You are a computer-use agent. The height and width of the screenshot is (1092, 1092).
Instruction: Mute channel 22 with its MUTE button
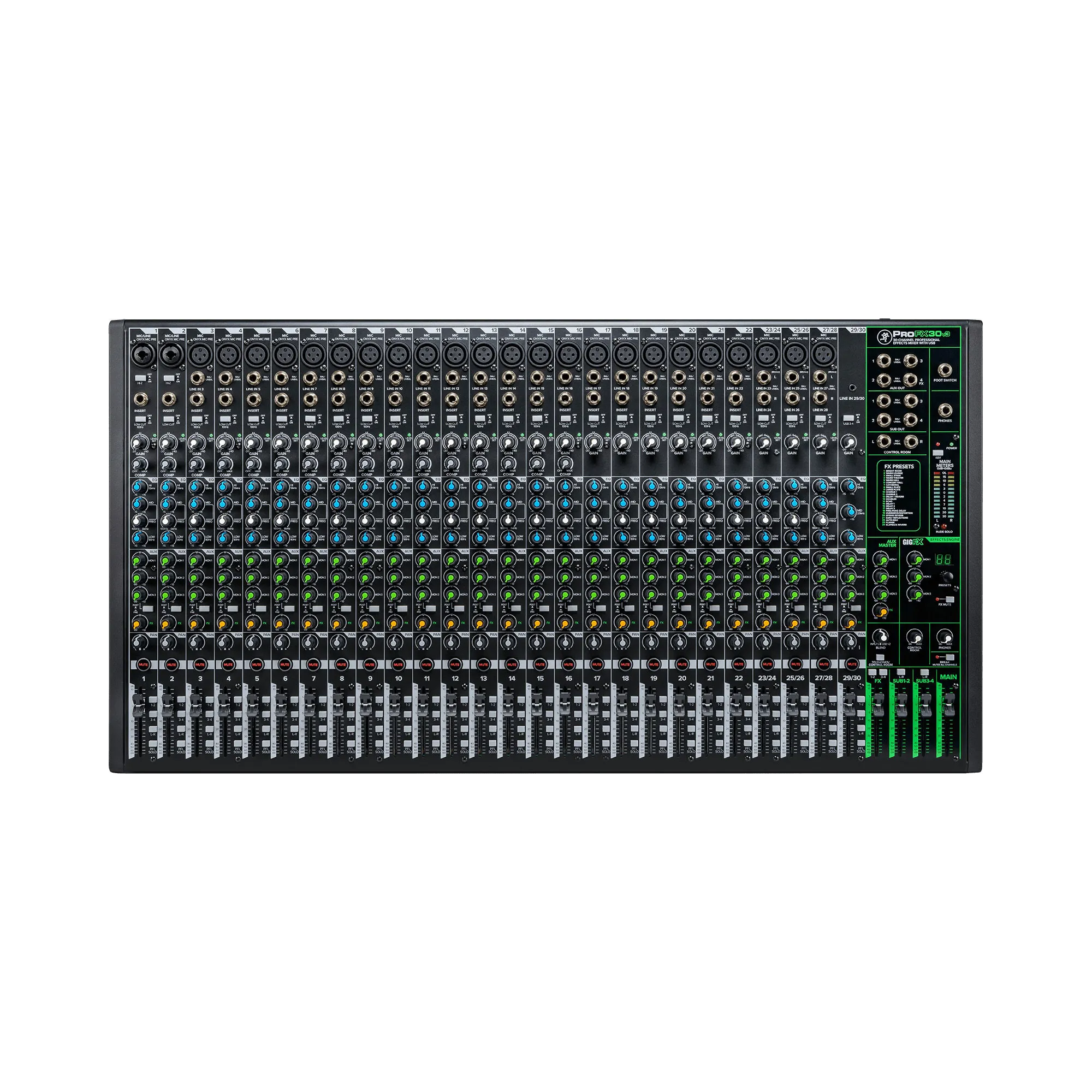click(x=739, y=664)
